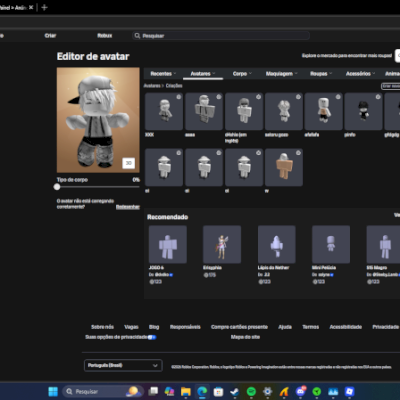Open settings gear on pinfo avatar card
Viewport: 400px width, 400px height.
(378, 97)
